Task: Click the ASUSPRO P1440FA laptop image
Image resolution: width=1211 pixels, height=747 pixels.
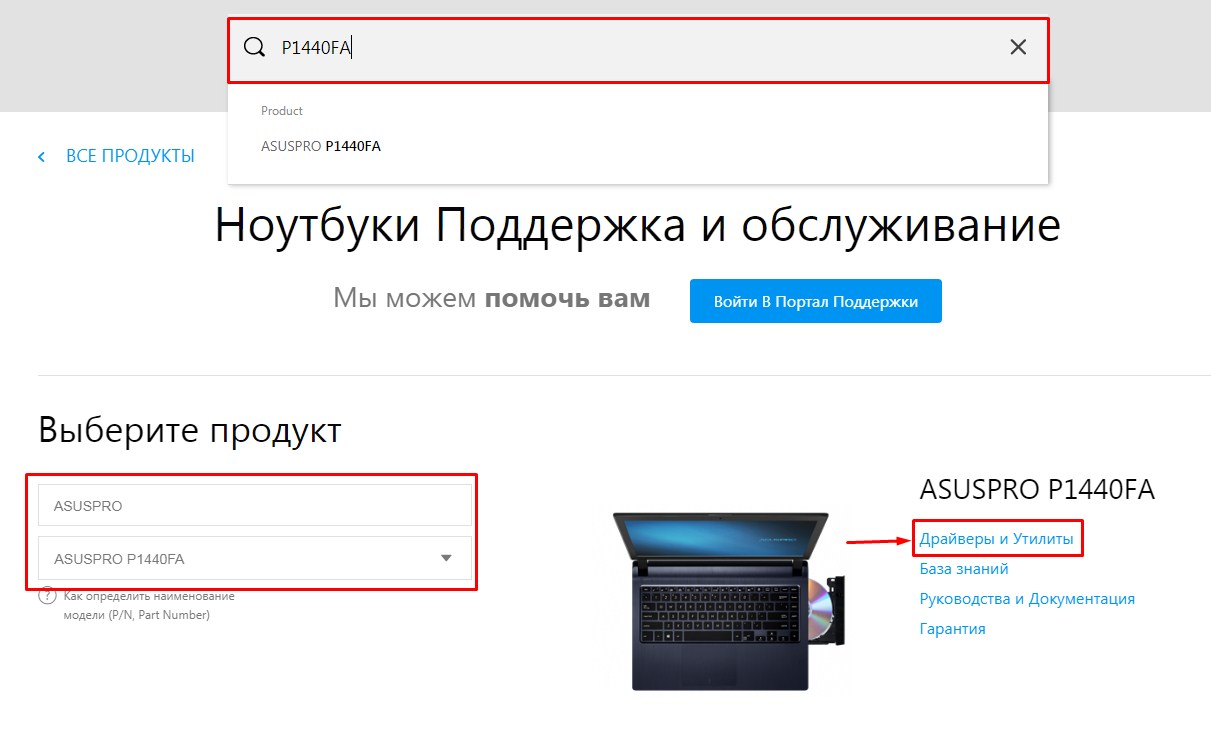Action: [729, 600]
